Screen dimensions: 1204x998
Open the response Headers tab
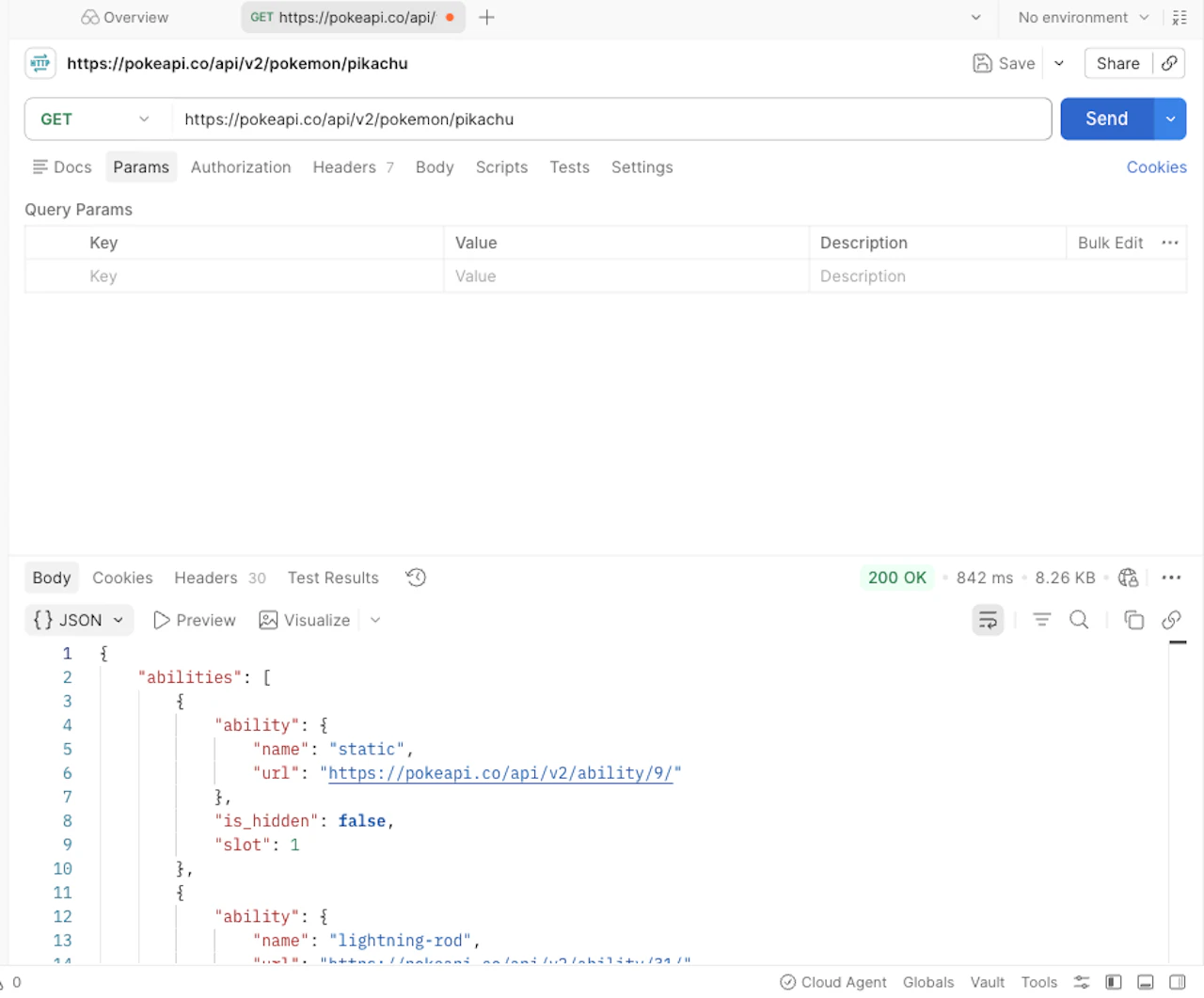(220, 578)
